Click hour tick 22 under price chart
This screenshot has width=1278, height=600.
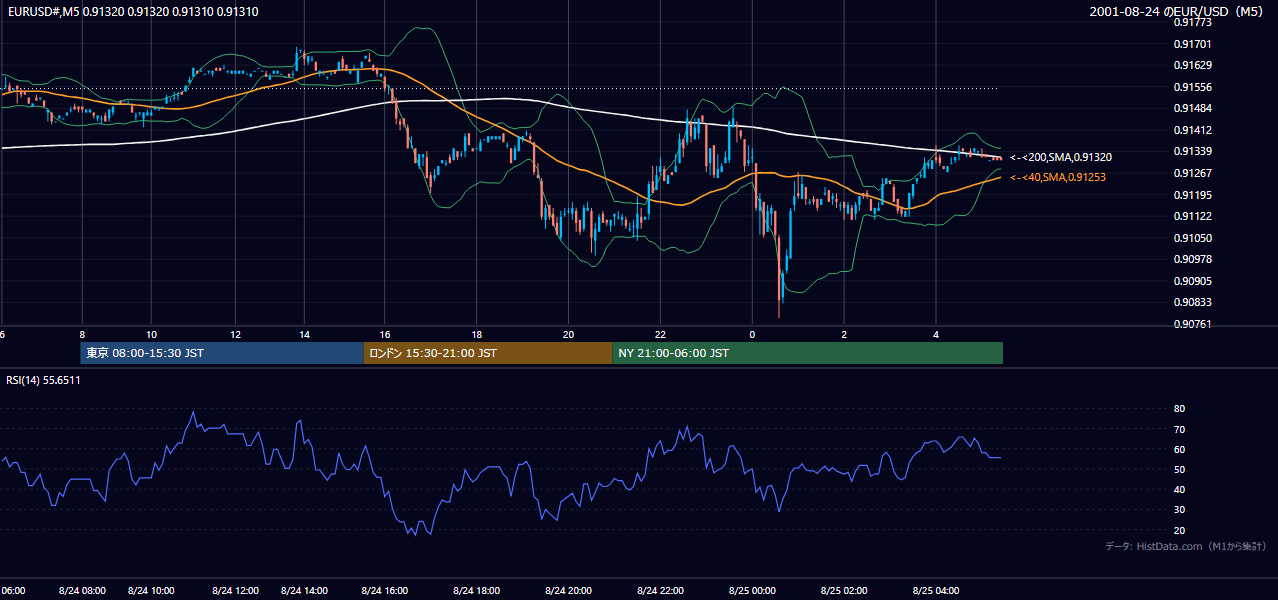pyautogui.click(x=660, y=334)
